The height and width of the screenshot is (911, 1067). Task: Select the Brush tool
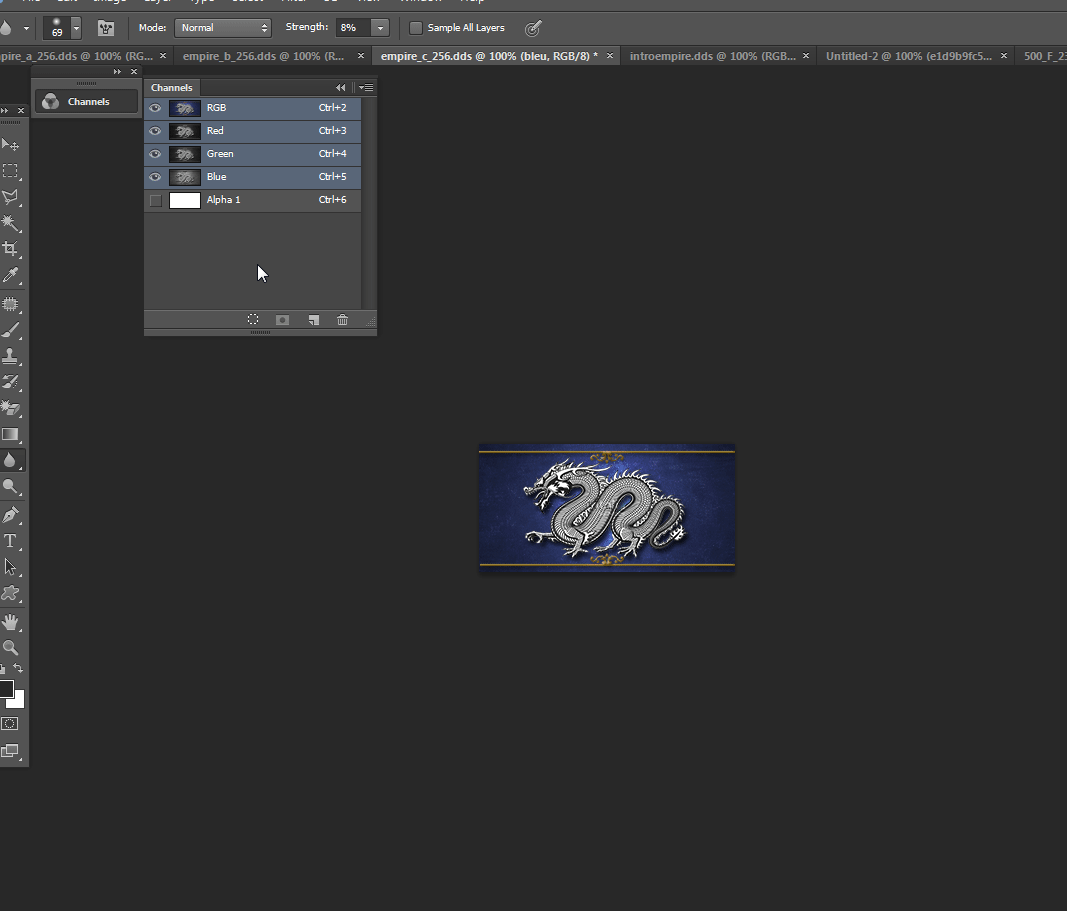pyautogui.click(x=10, y=331)
